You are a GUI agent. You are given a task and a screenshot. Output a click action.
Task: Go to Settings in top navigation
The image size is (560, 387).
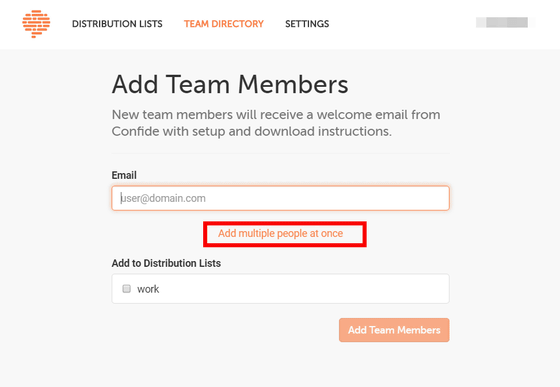click(x=307, y=24)
